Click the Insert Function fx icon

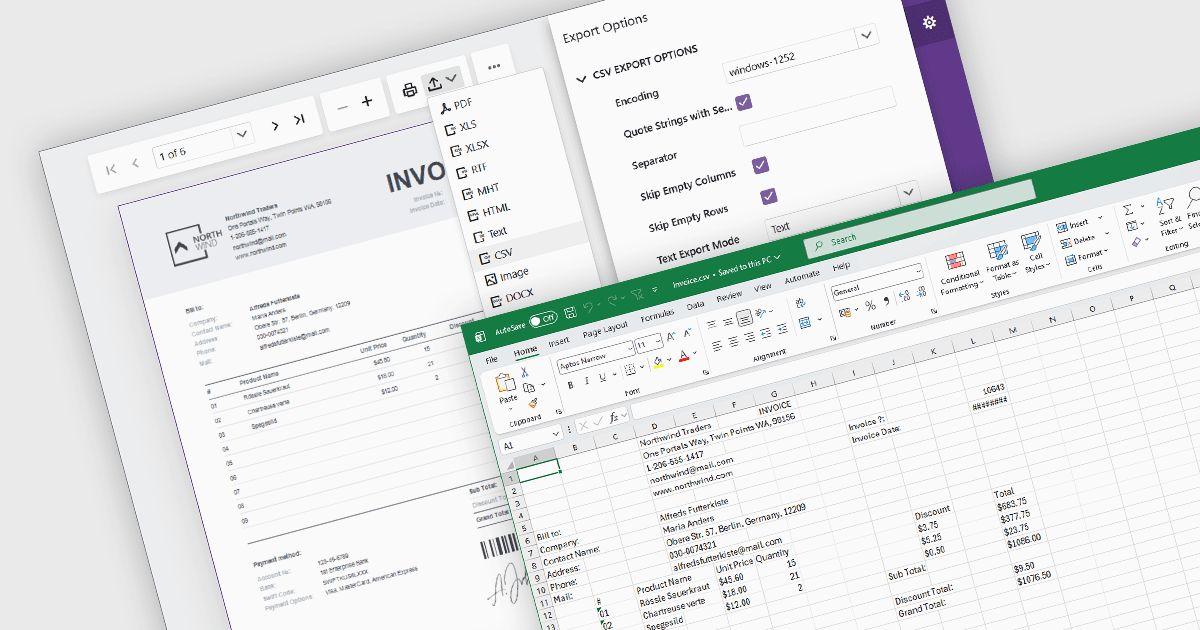click(613, 418)
